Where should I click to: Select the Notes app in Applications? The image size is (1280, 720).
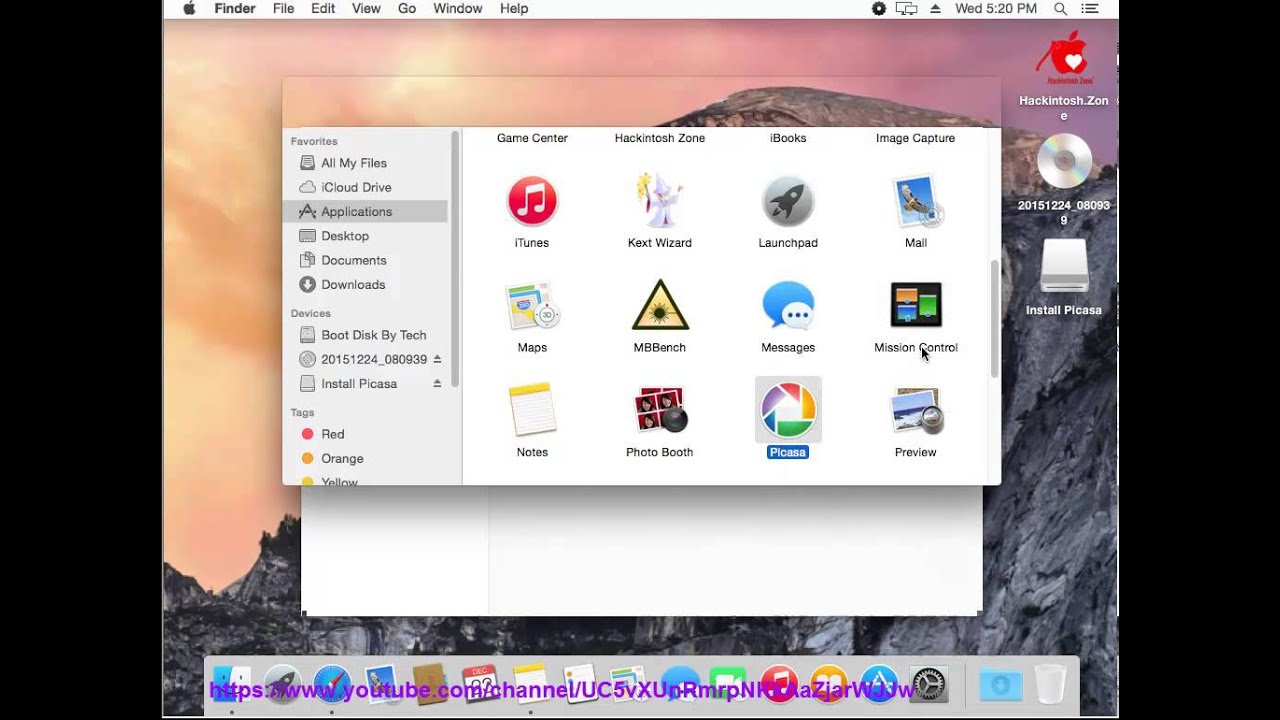pos(532,410)
